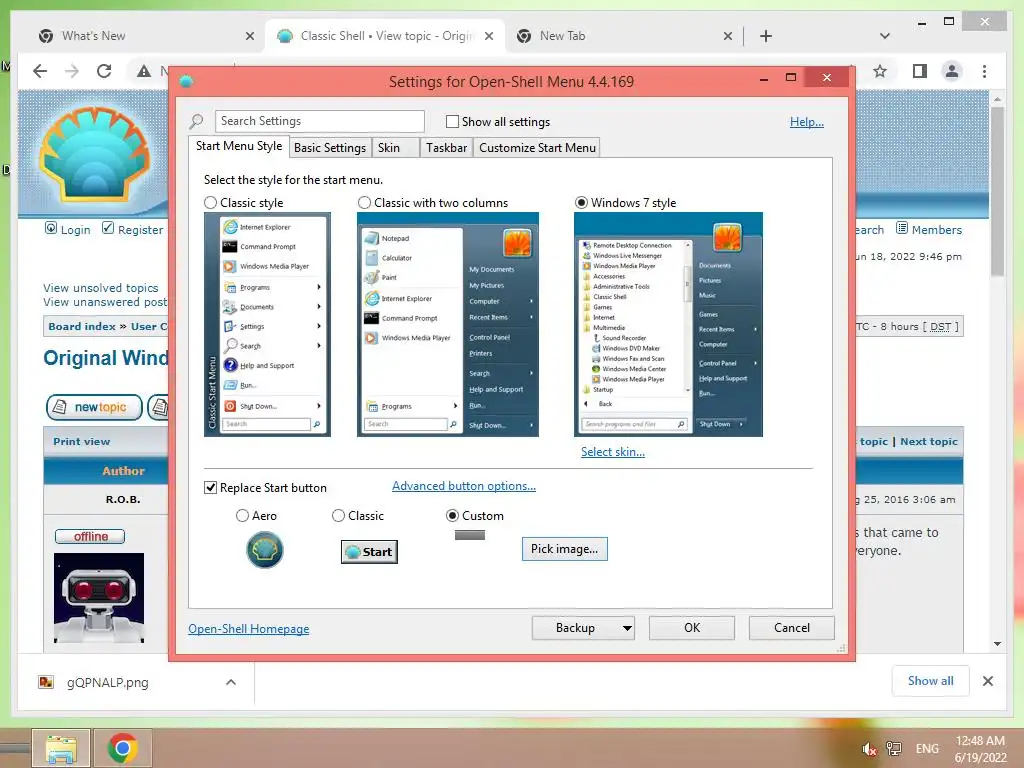Bookmark this page with the star icon
Image resolution: width=1024 pixels, height=768 pixels.
[x=880, y=71]
